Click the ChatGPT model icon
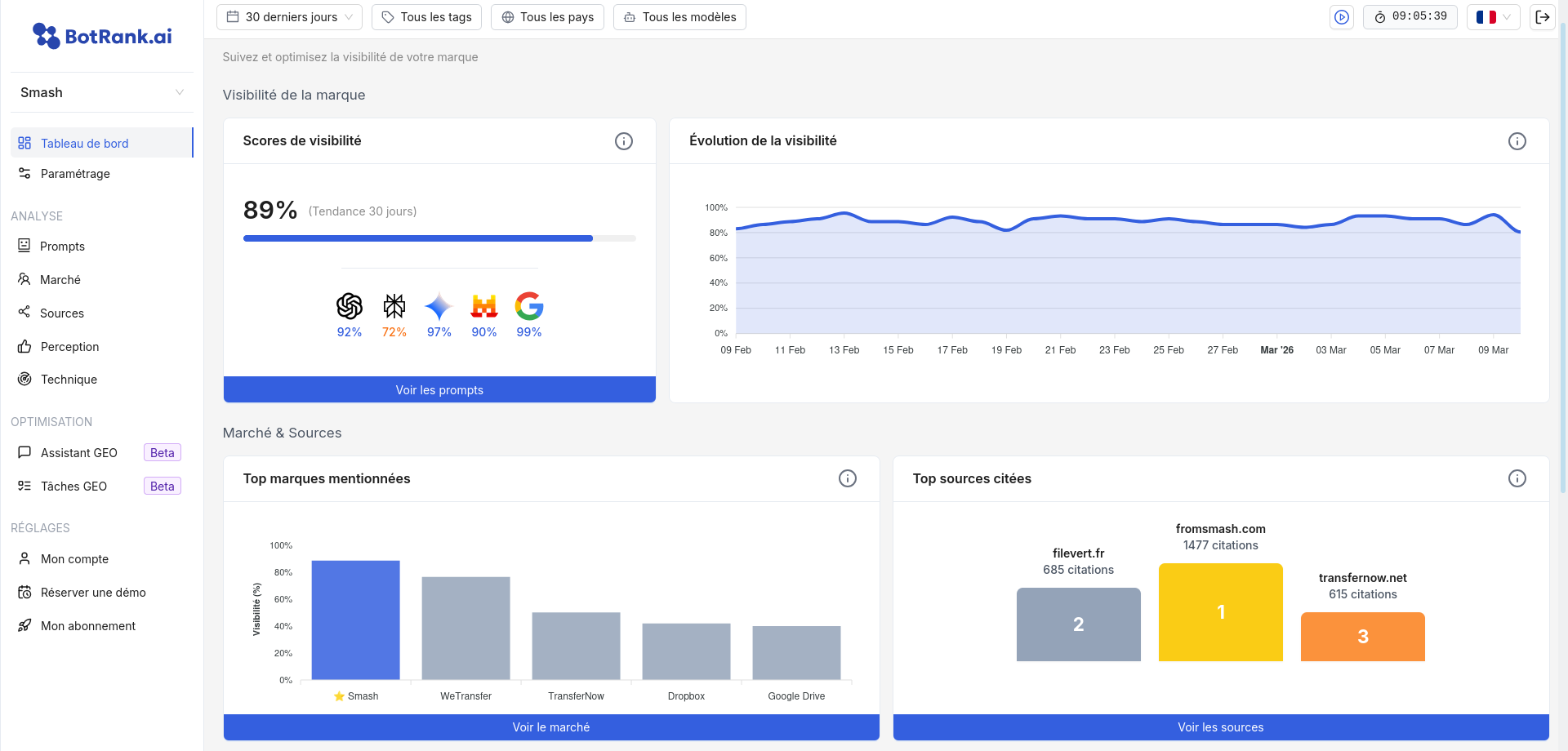 click(350, 306)
